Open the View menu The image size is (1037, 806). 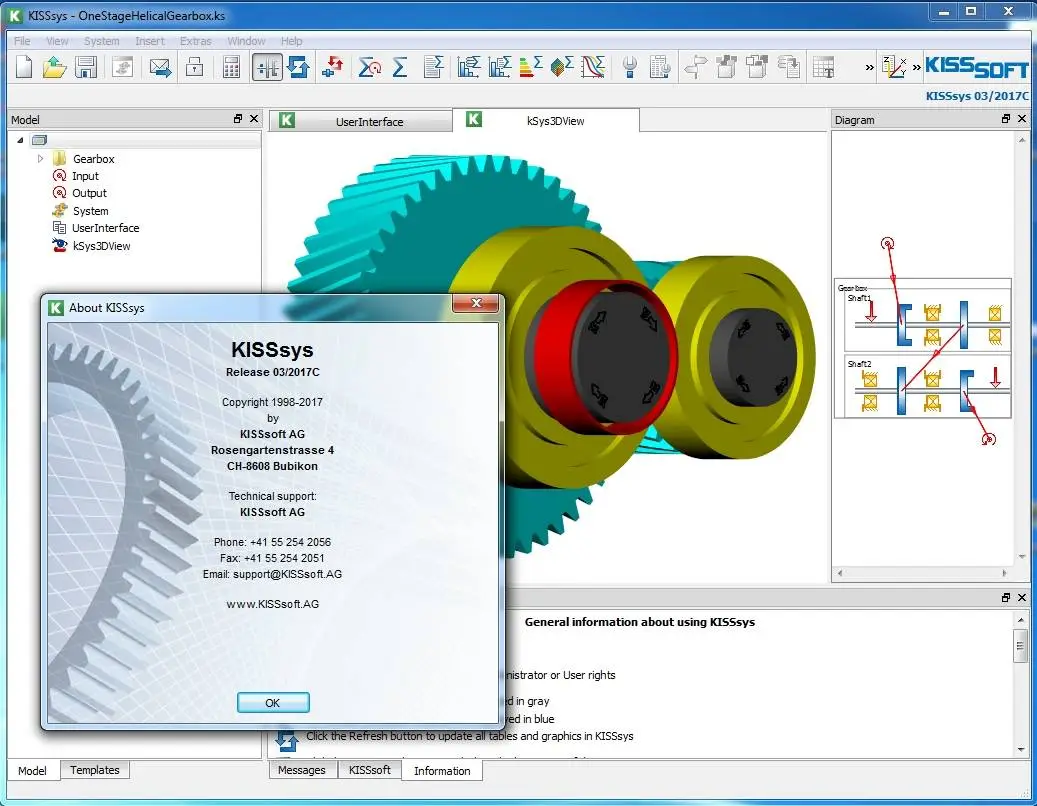pos(57,41)
